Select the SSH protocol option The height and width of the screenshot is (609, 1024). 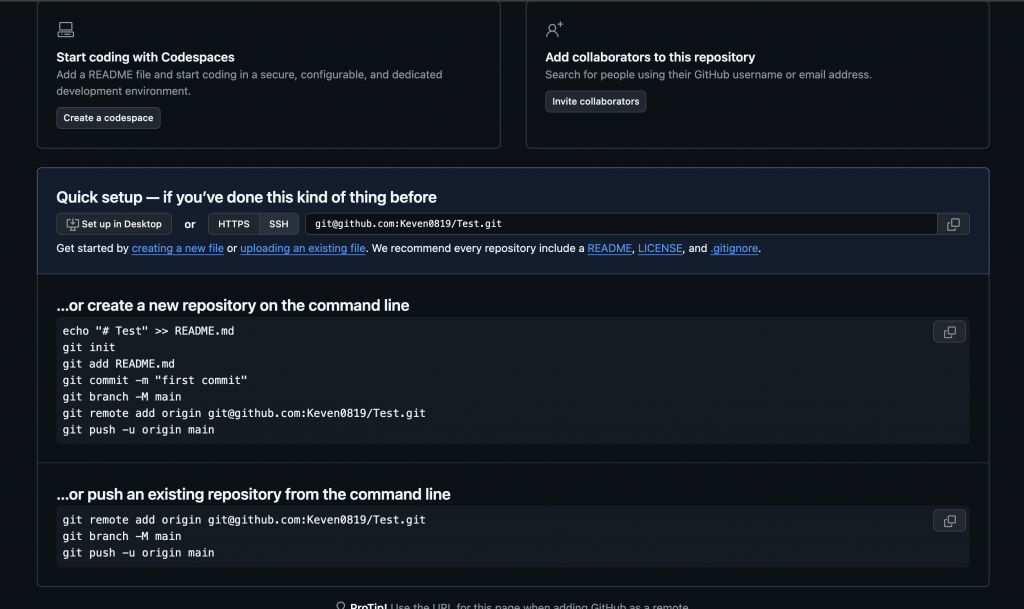pos(279,224)
